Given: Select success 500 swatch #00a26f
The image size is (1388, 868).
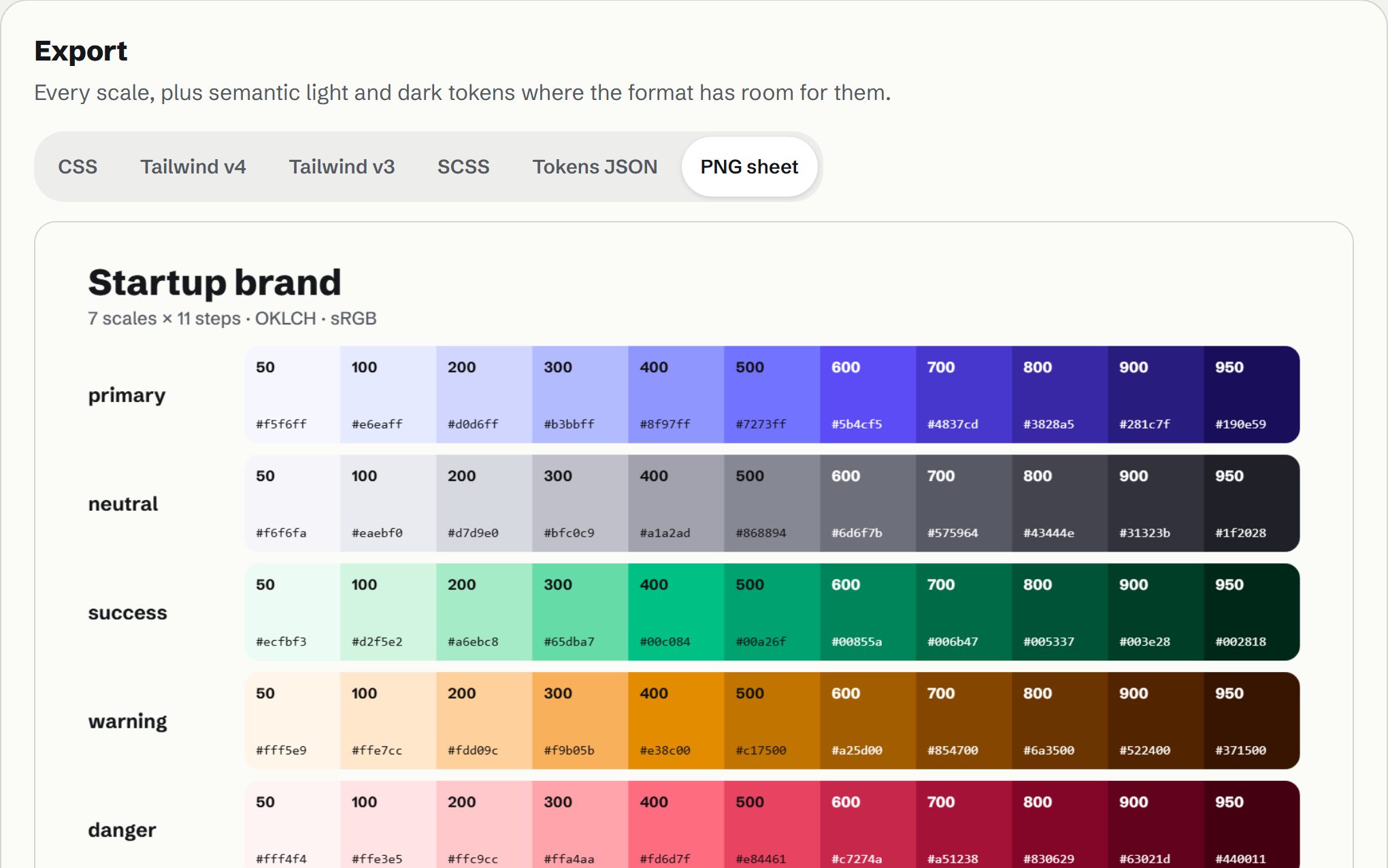Looking at the screenshot, I should point(772,612).
